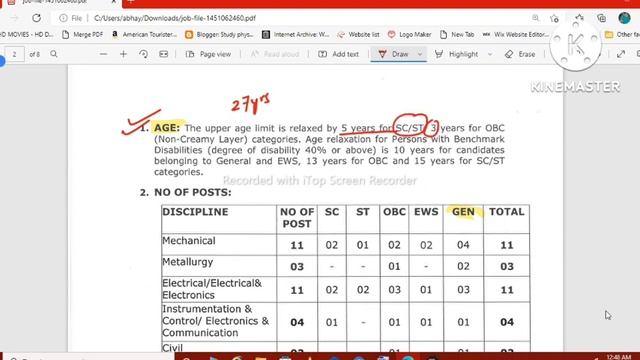
Task: Open the browser zoom magnifier icon in address bar
Action: tap(536, 18)
